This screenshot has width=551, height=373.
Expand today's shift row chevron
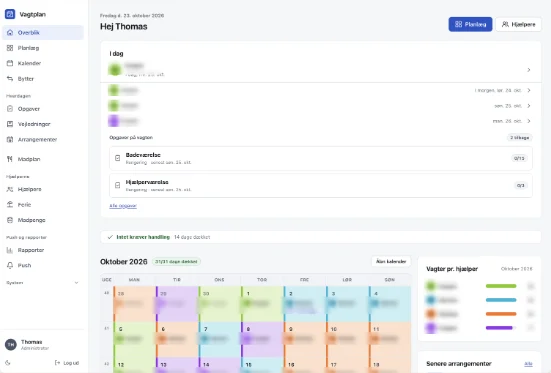[529, 70]
